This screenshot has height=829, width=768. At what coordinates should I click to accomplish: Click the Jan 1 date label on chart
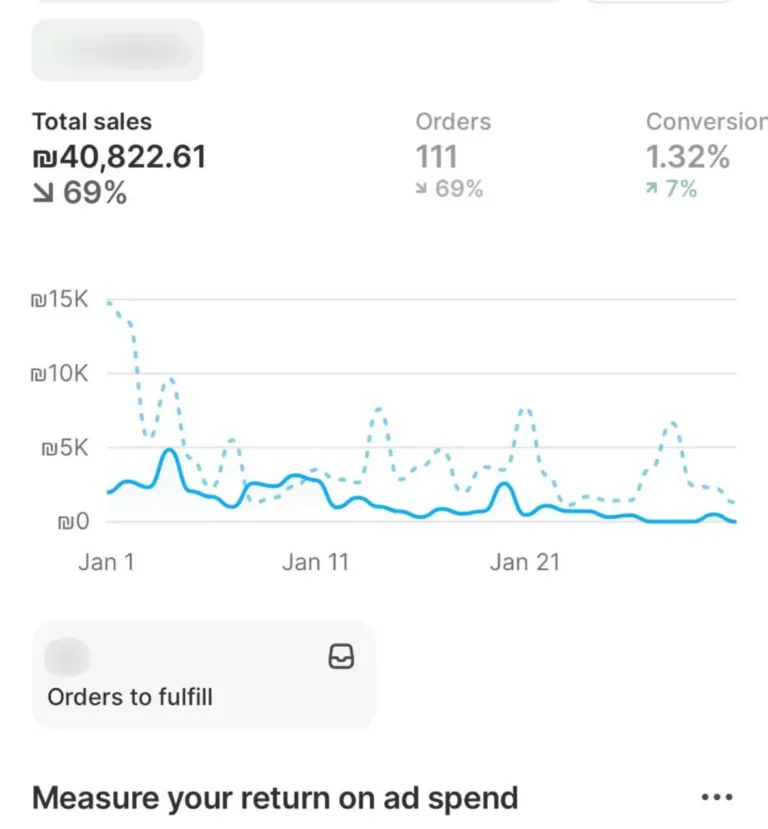click(106, 562)
